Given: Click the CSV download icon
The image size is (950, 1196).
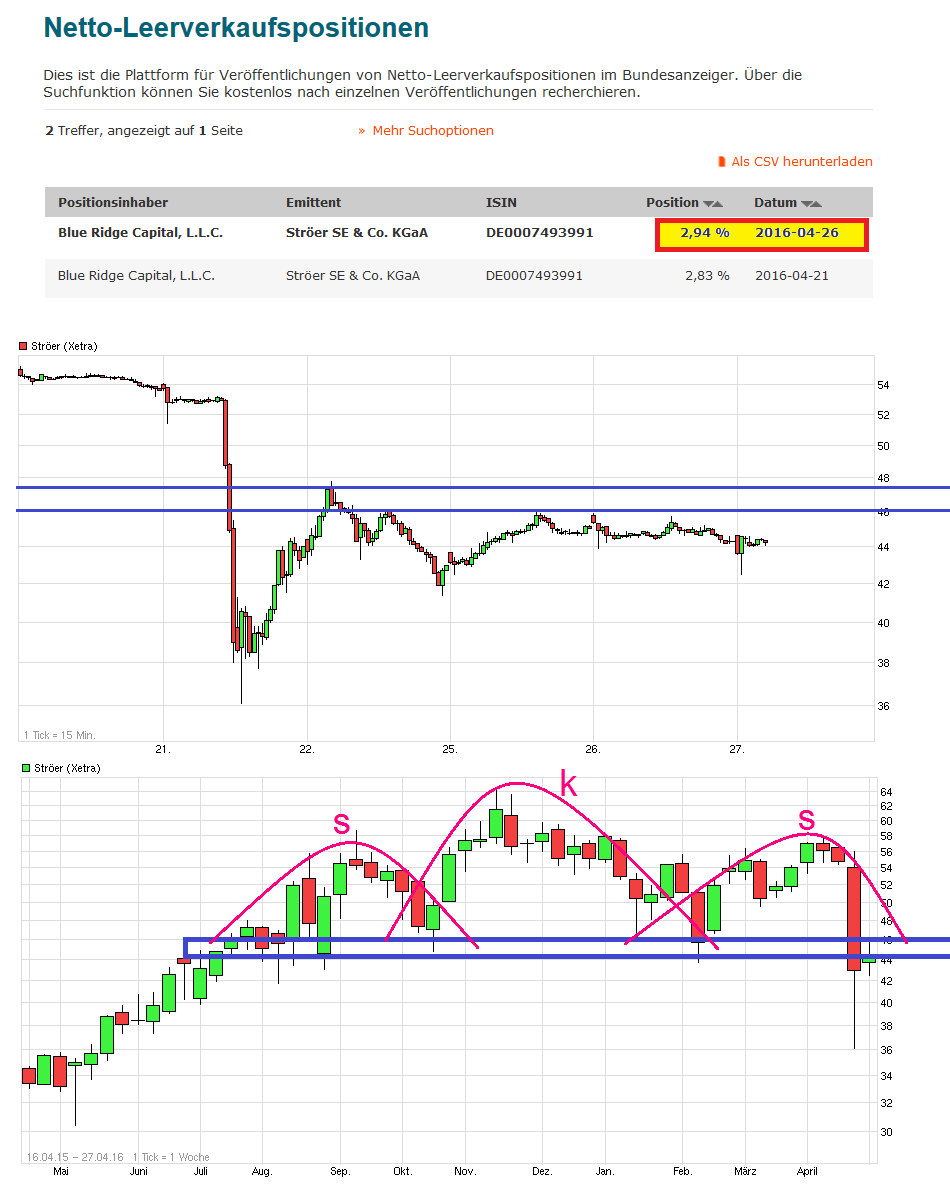Looking at the screenshot, I should tap(722, 161).
